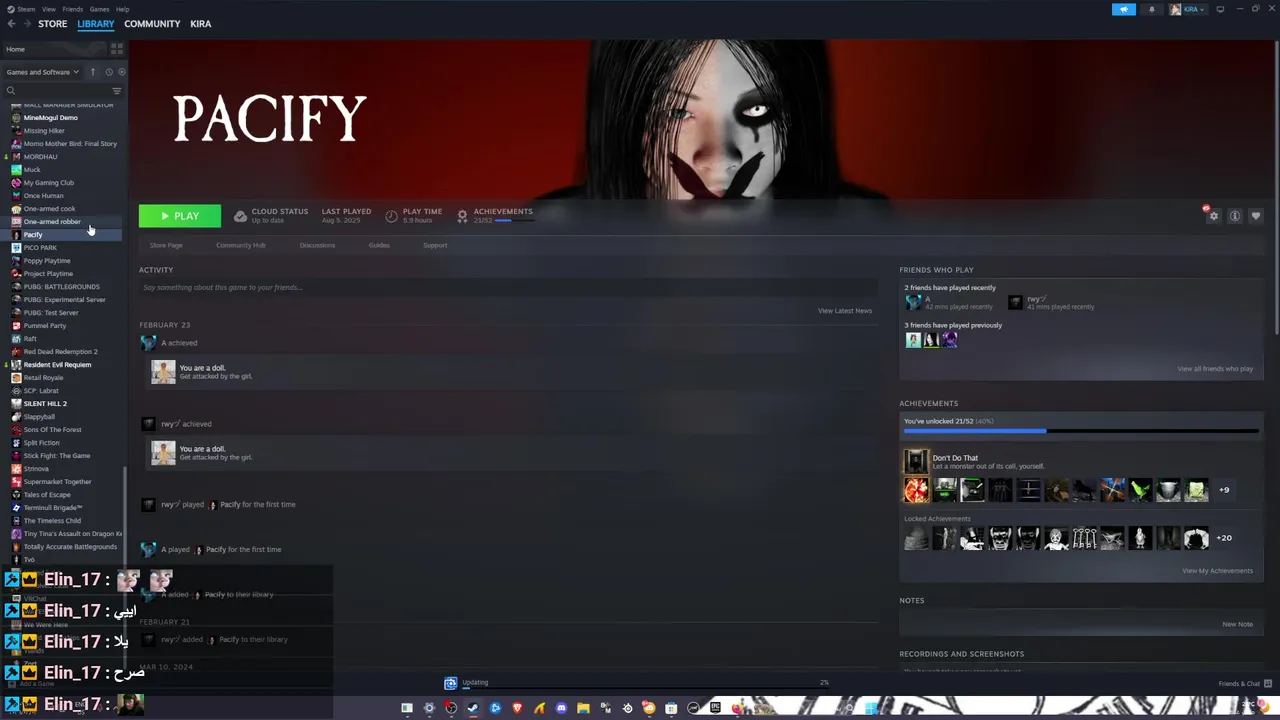Open friend A's avatar in recently played

(x=913, y=302)
